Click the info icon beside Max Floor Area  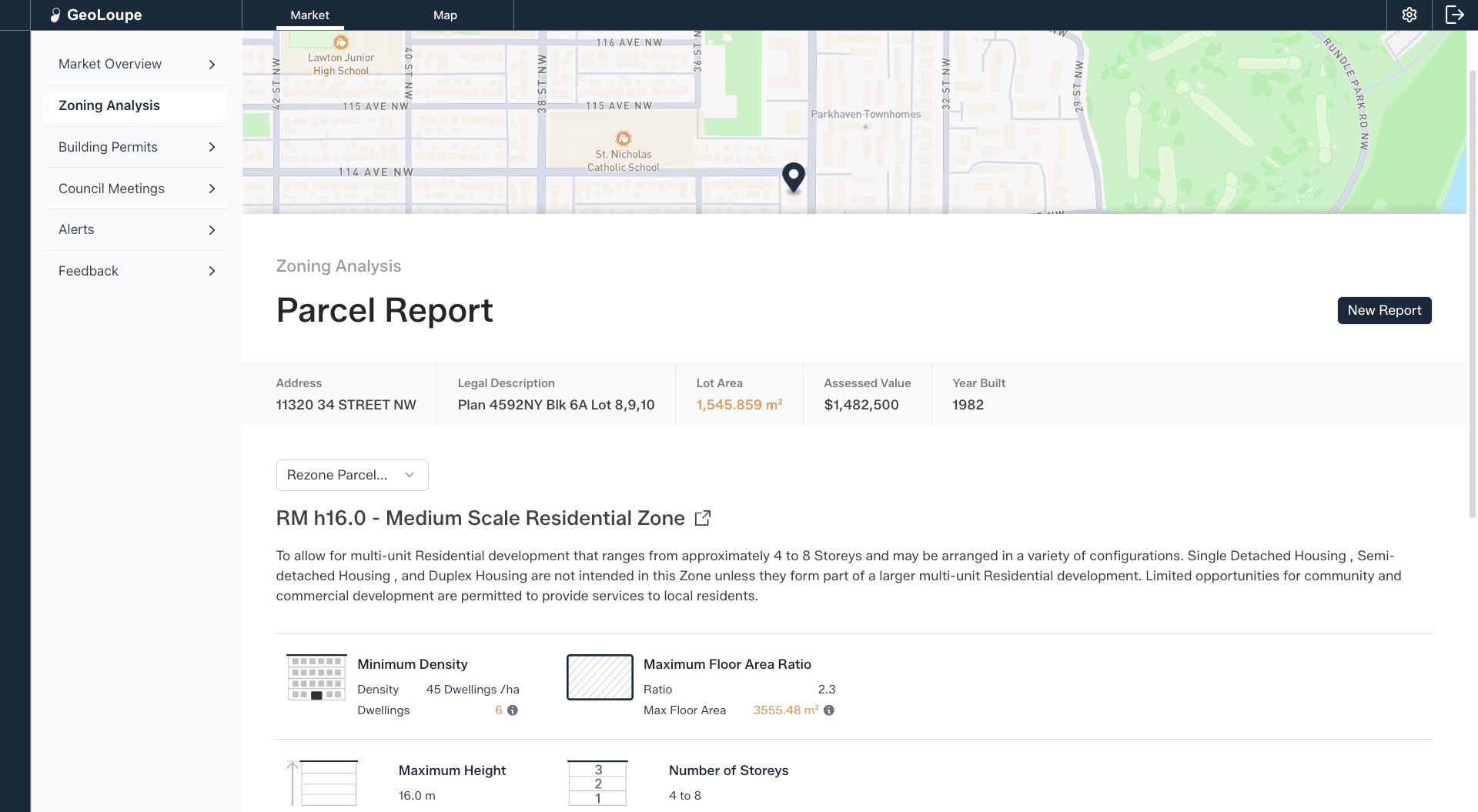(829, 711)
